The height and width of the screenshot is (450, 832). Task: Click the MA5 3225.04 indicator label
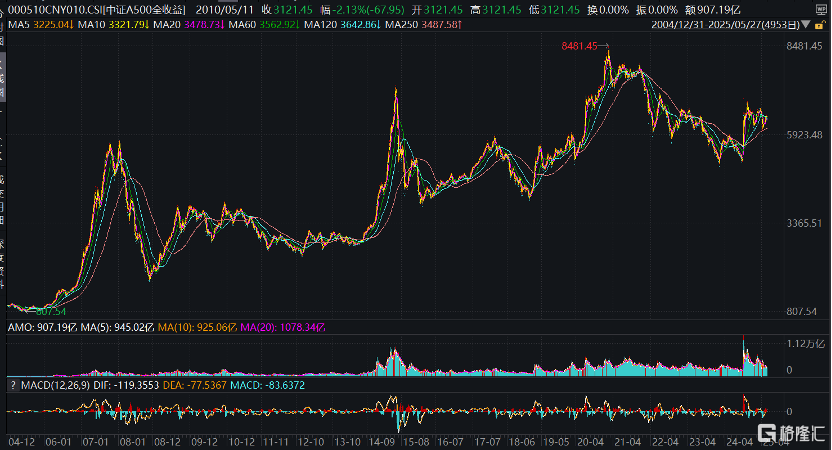click(x=41, y=24)
